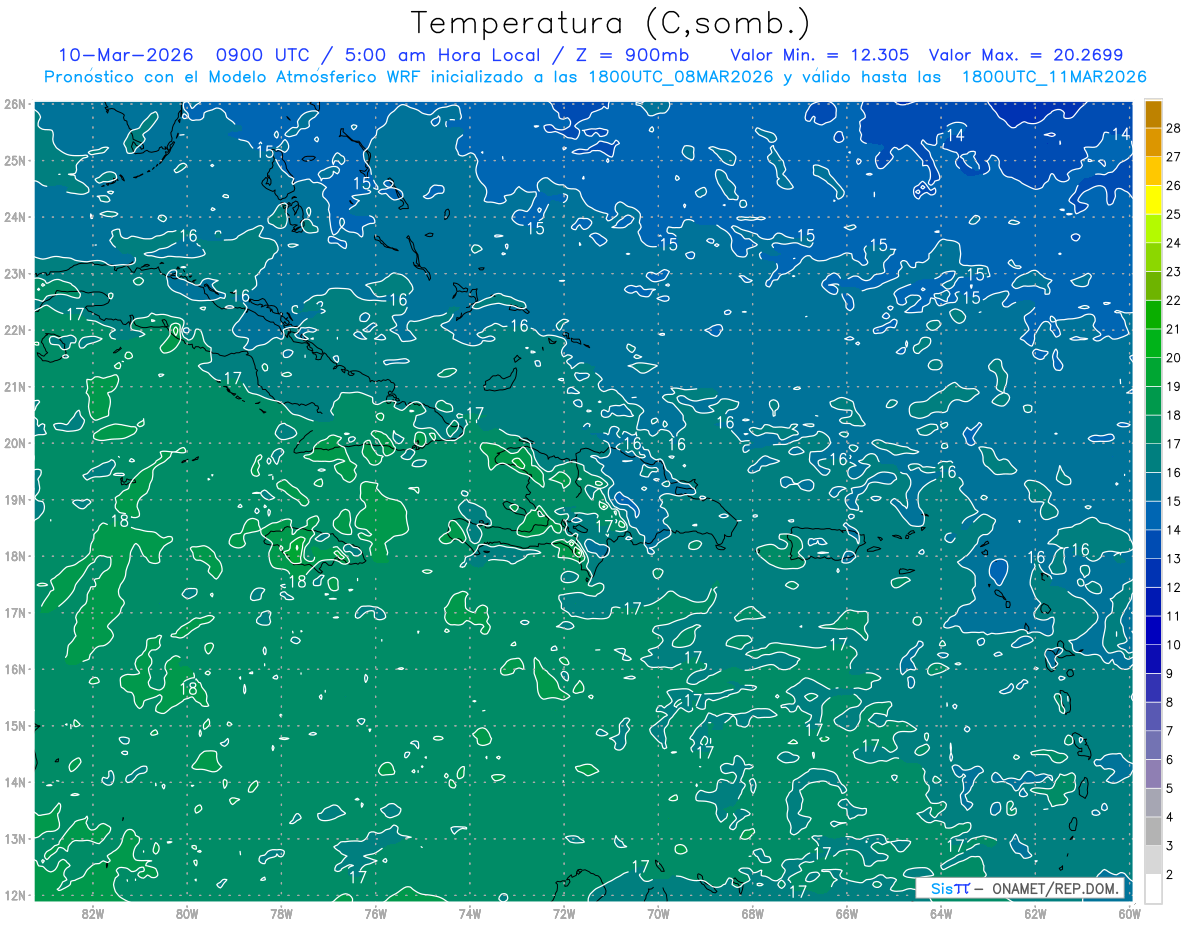The image size is (1200, 927).
Task: Click the top orange-brown swatch above legend value 28
Action: (x=1153, y=114)
